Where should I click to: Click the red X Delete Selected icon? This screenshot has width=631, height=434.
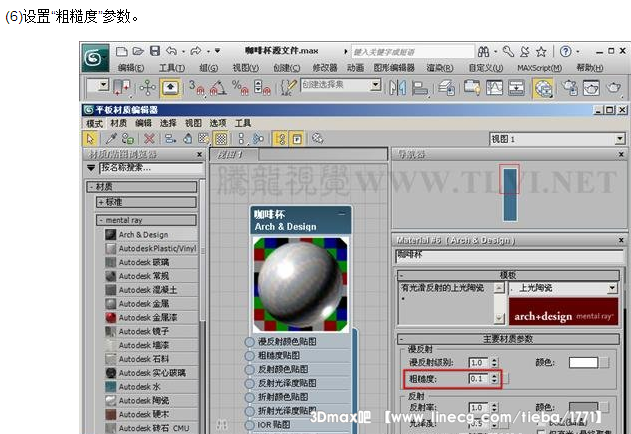[x=149, y=139]
